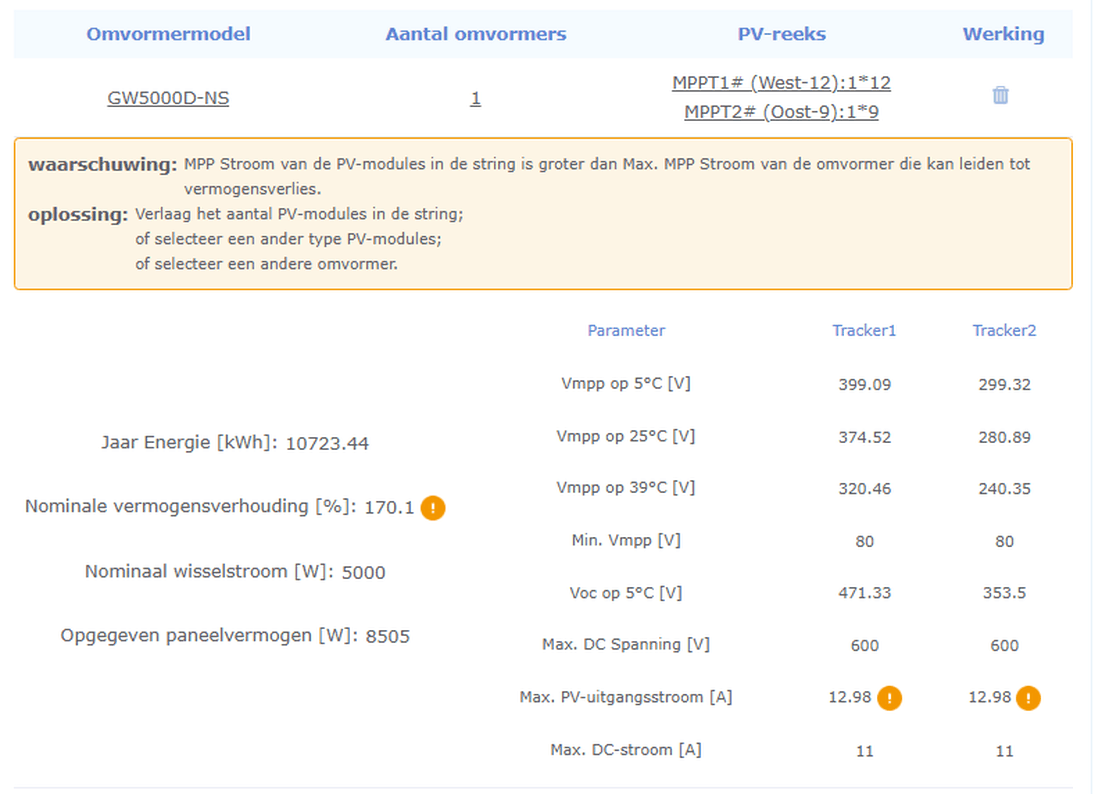Click the Tracker2 column header
This screenshot has height=794, width=1102.
[1004, 330]
